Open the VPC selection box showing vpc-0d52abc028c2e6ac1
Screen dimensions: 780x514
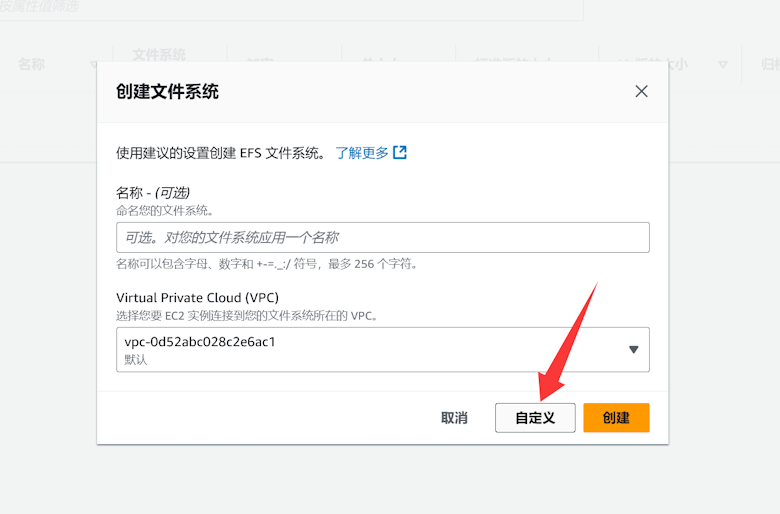pos(370,349)
